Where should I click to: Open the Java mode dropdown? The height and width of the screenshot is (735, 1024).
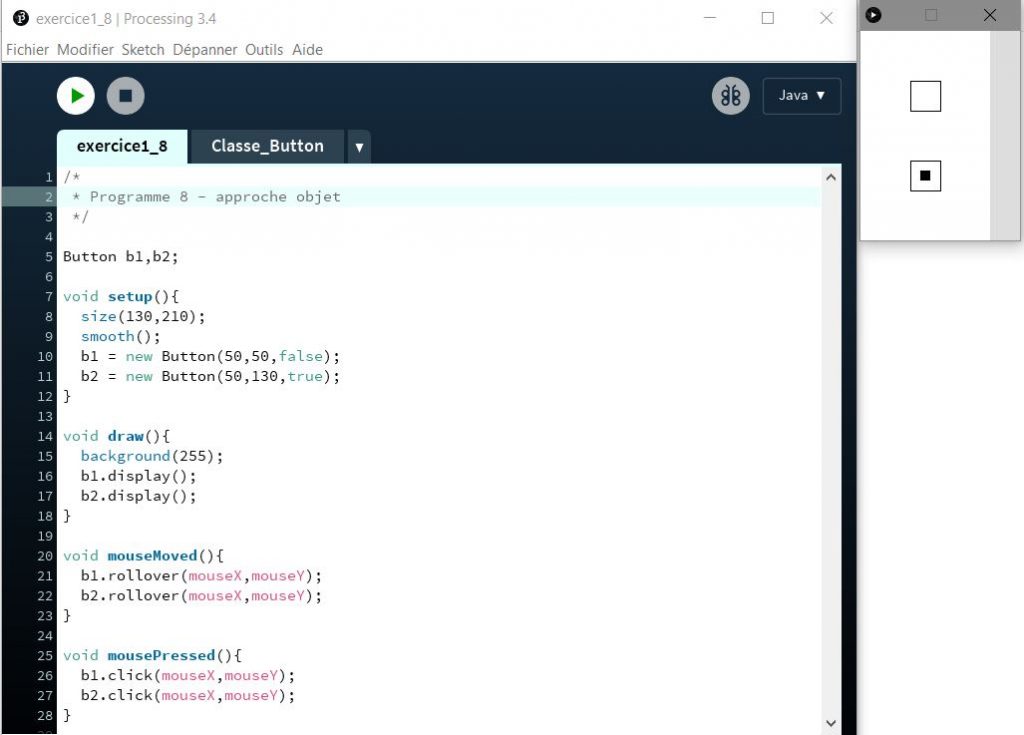click(802, 96)
